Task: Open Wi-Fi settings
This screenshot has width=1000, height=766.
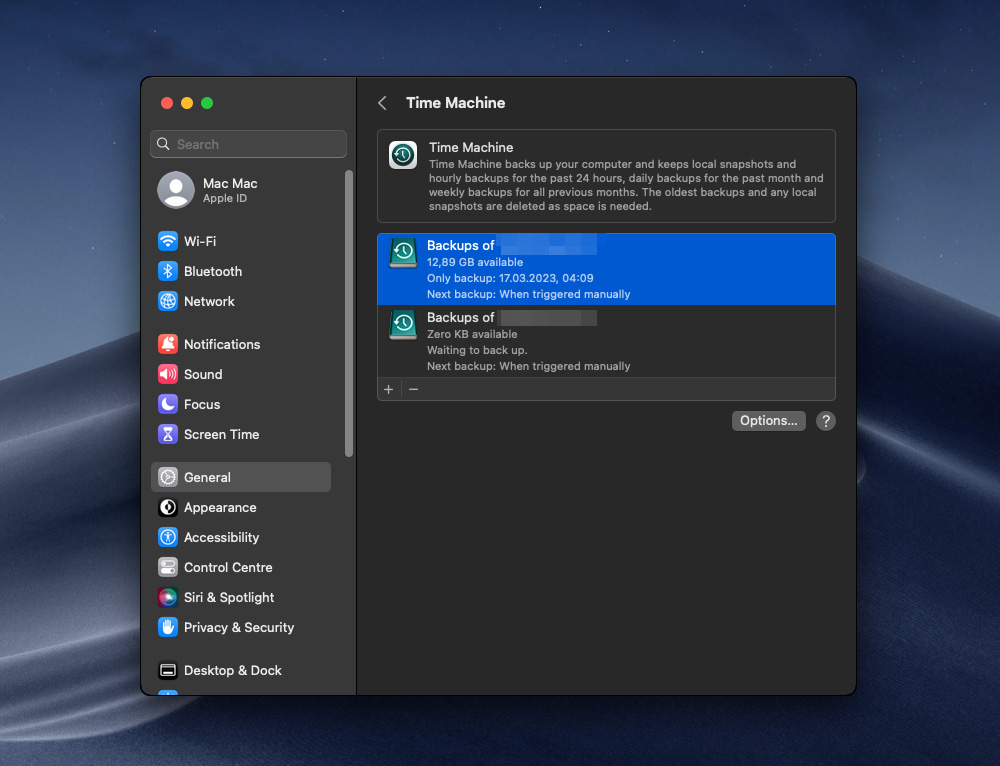Action: point(241,241)
